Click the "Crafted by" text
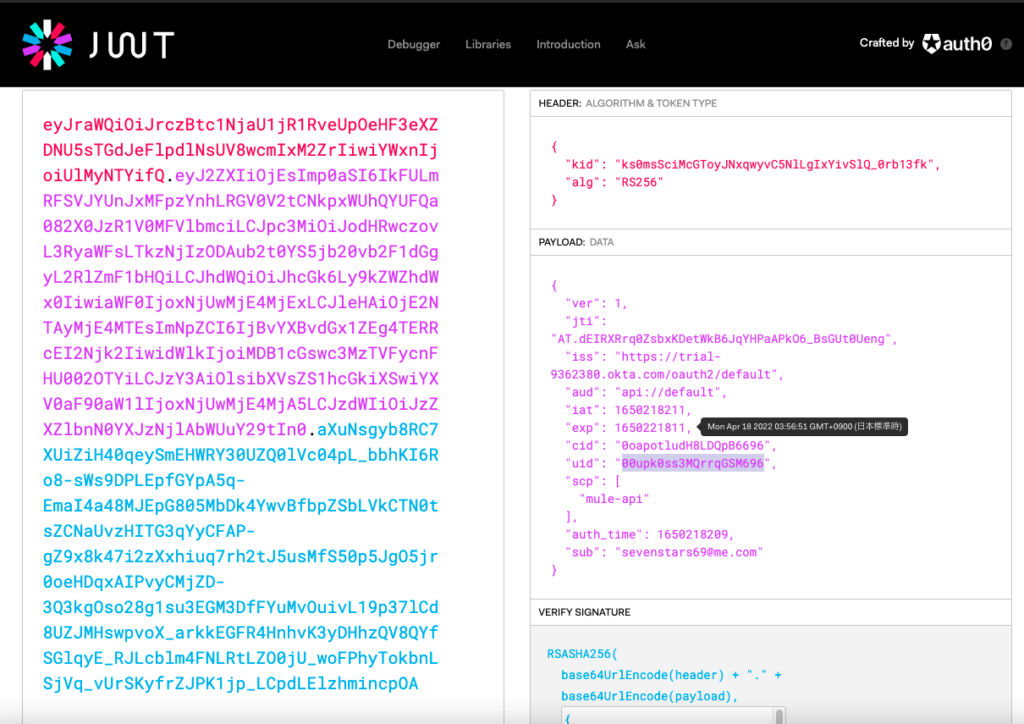1024x724 pixels. tap(886, 43)
